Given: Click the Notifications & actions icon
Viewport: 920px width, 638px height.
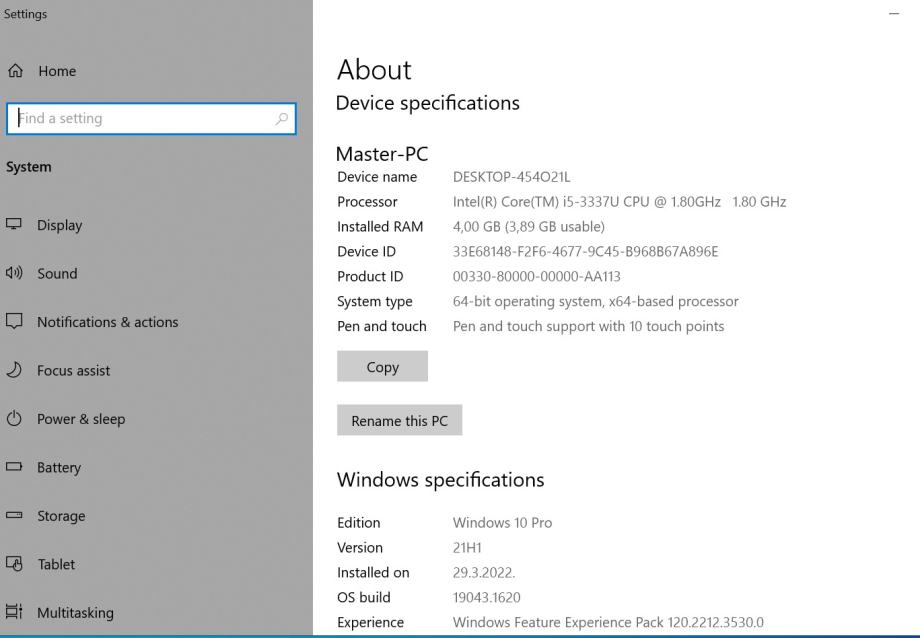Looking at the screenshot, I should (14, 322).
